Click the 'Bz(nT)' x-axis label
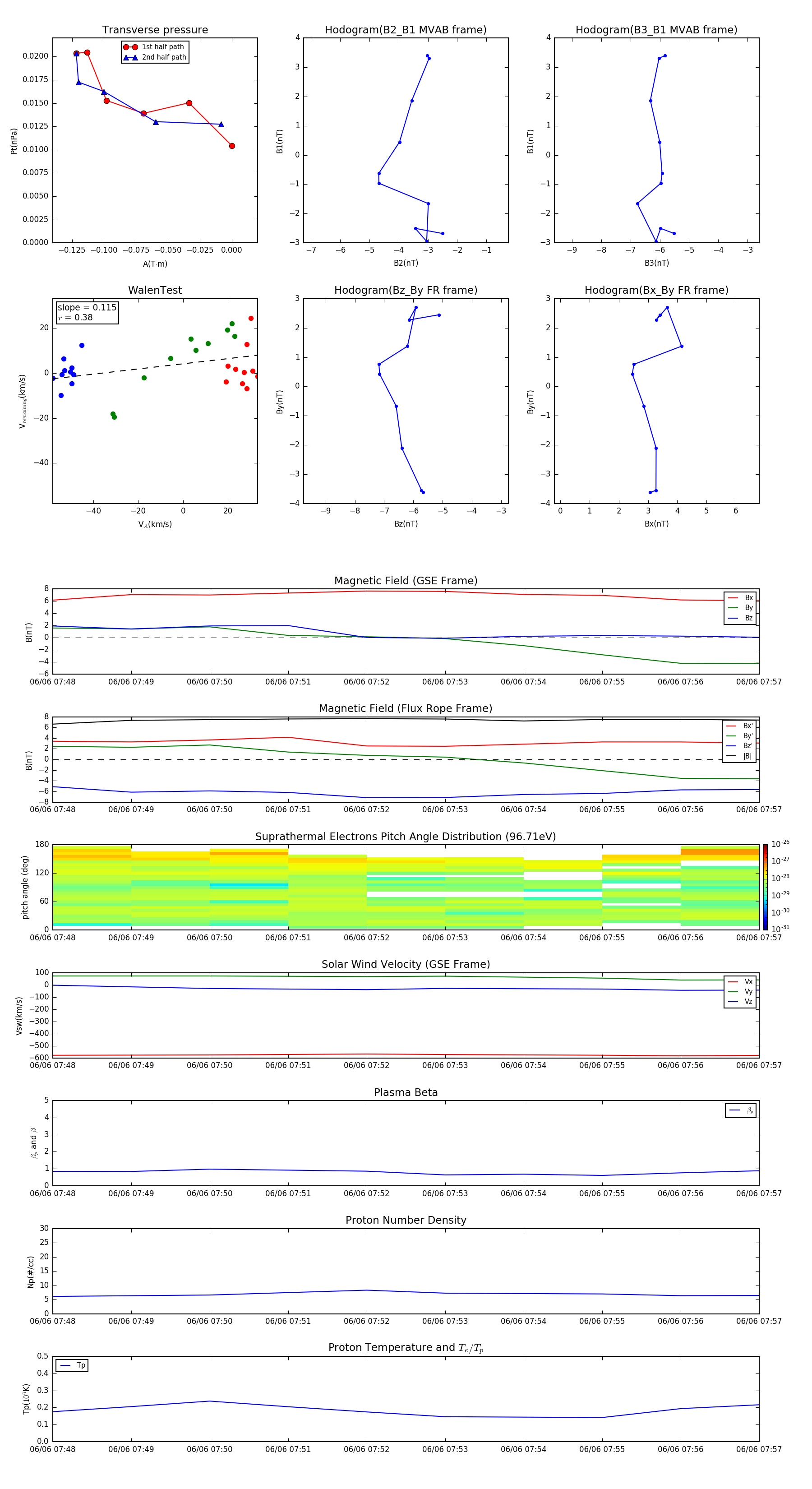 [x=406, y=524]
